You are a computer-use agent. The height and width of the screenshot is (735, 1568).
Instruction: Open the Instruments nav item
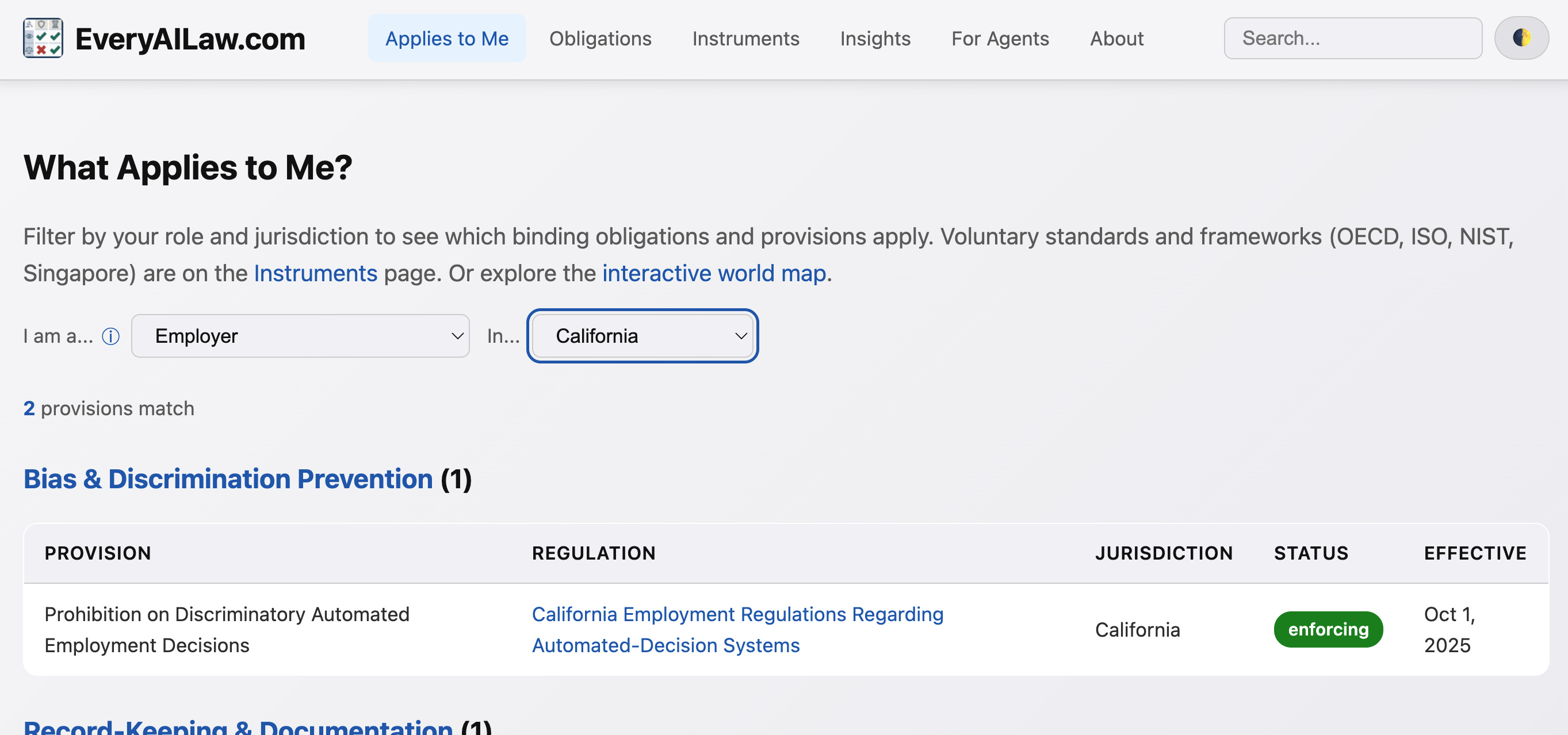tap(745, 39)
